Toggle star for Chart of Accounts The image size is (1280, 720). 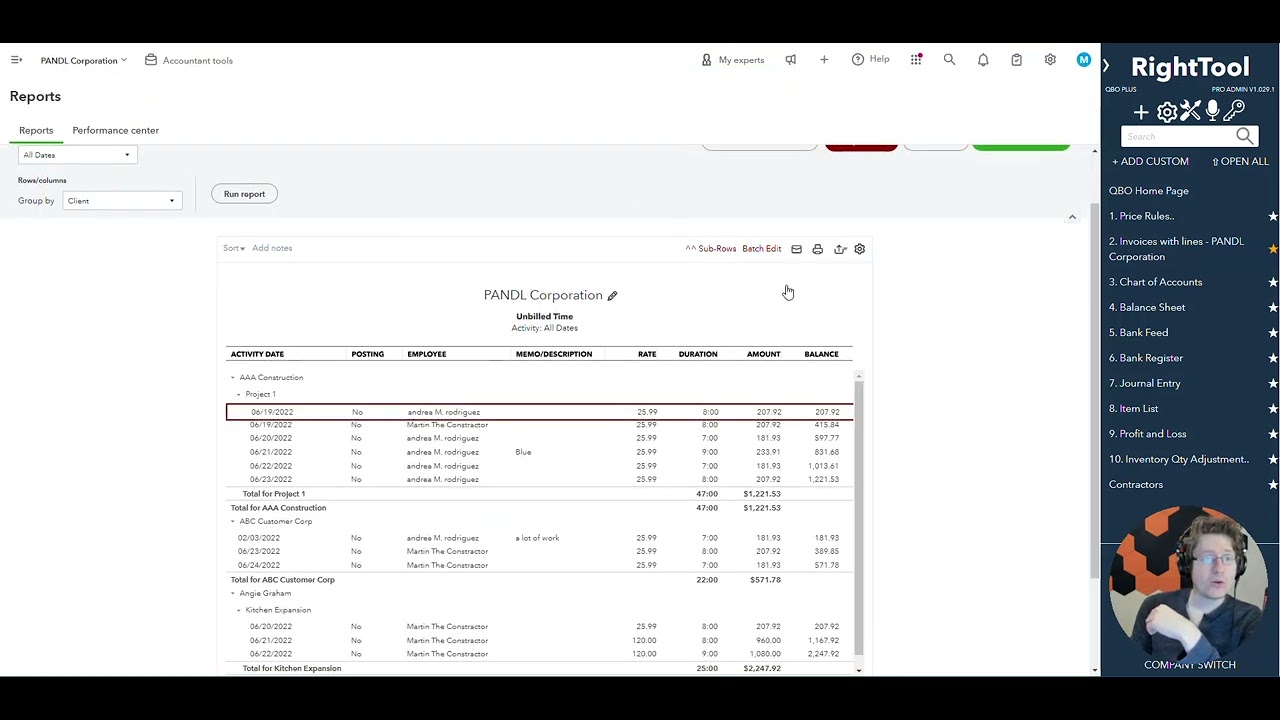pyautogui.click(x=1272, y=282)
